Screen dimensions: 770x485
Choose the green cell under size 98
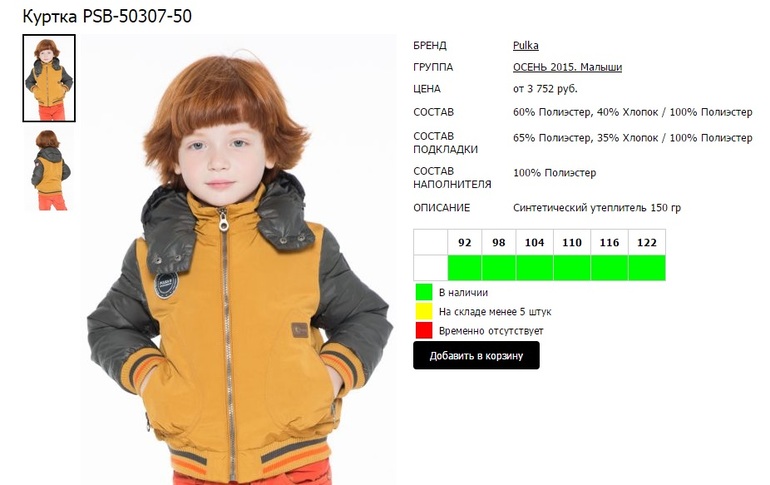pyautogui.click(x=499, y=268)
